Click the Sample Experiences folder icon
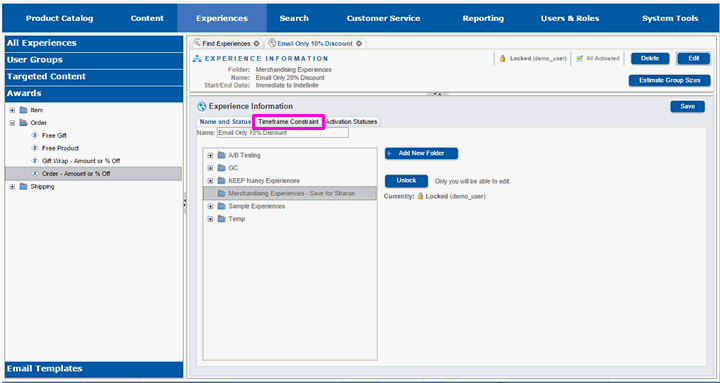Screen dimensions: 720x383 tap(221, 206)
